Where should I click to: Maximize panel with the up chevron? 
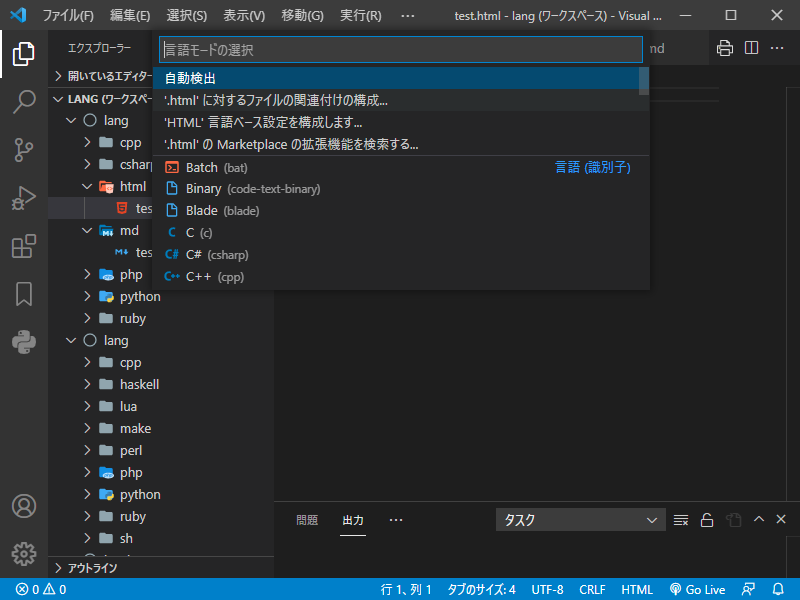click(x=759, y=519)
